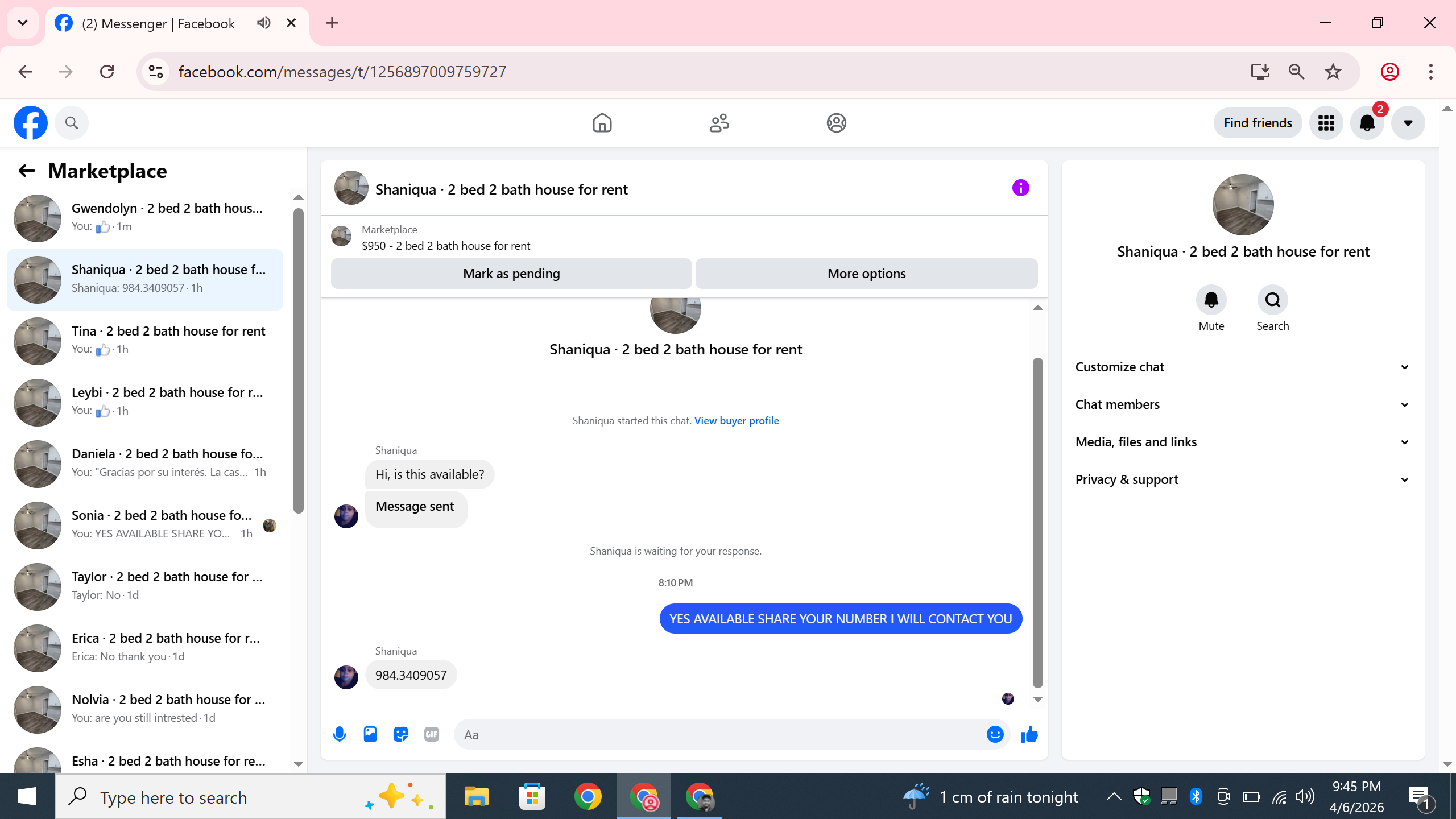Click the address bar URL

click(x=342, y=72)
